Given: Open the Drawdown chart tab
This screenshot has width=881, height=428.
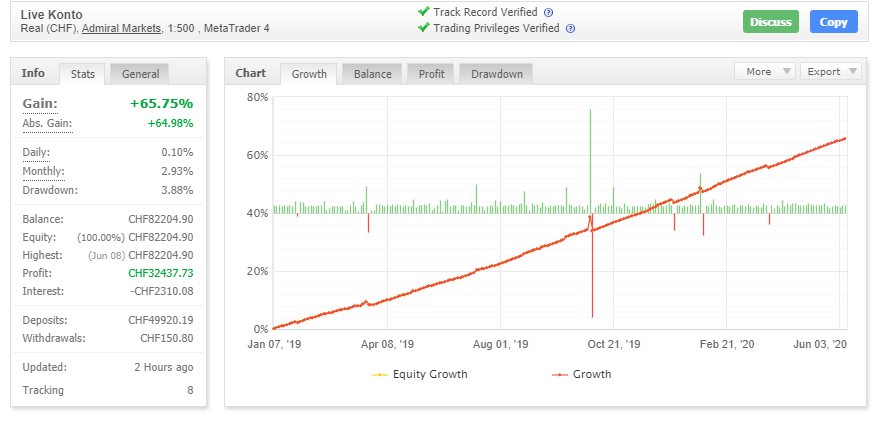Looking at the screenshot, I should 496,74.
